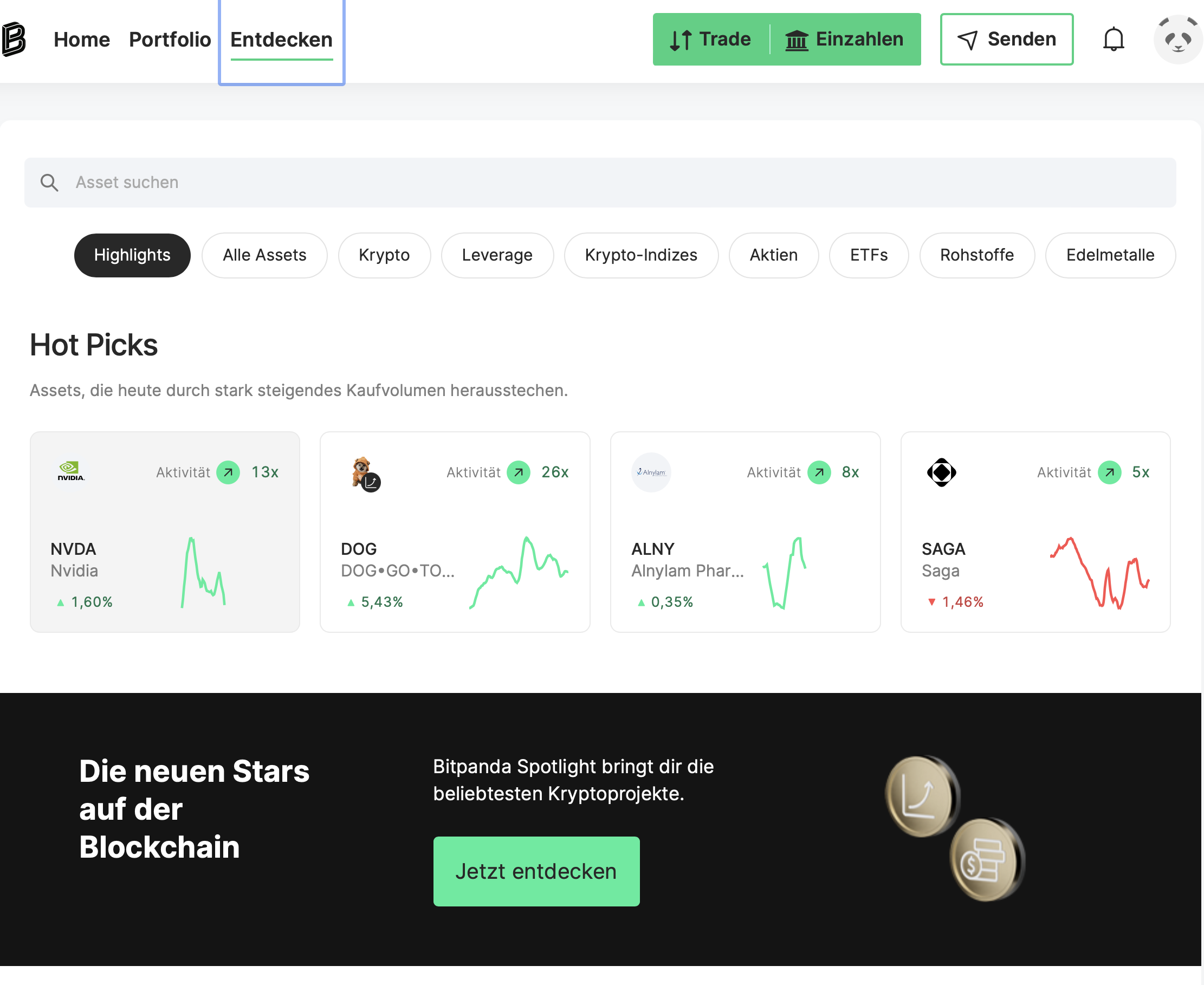Image resolution: width=1204 pixels, height=985 pixels.
Task: Go to the Home tab
Action: point(82,39)
